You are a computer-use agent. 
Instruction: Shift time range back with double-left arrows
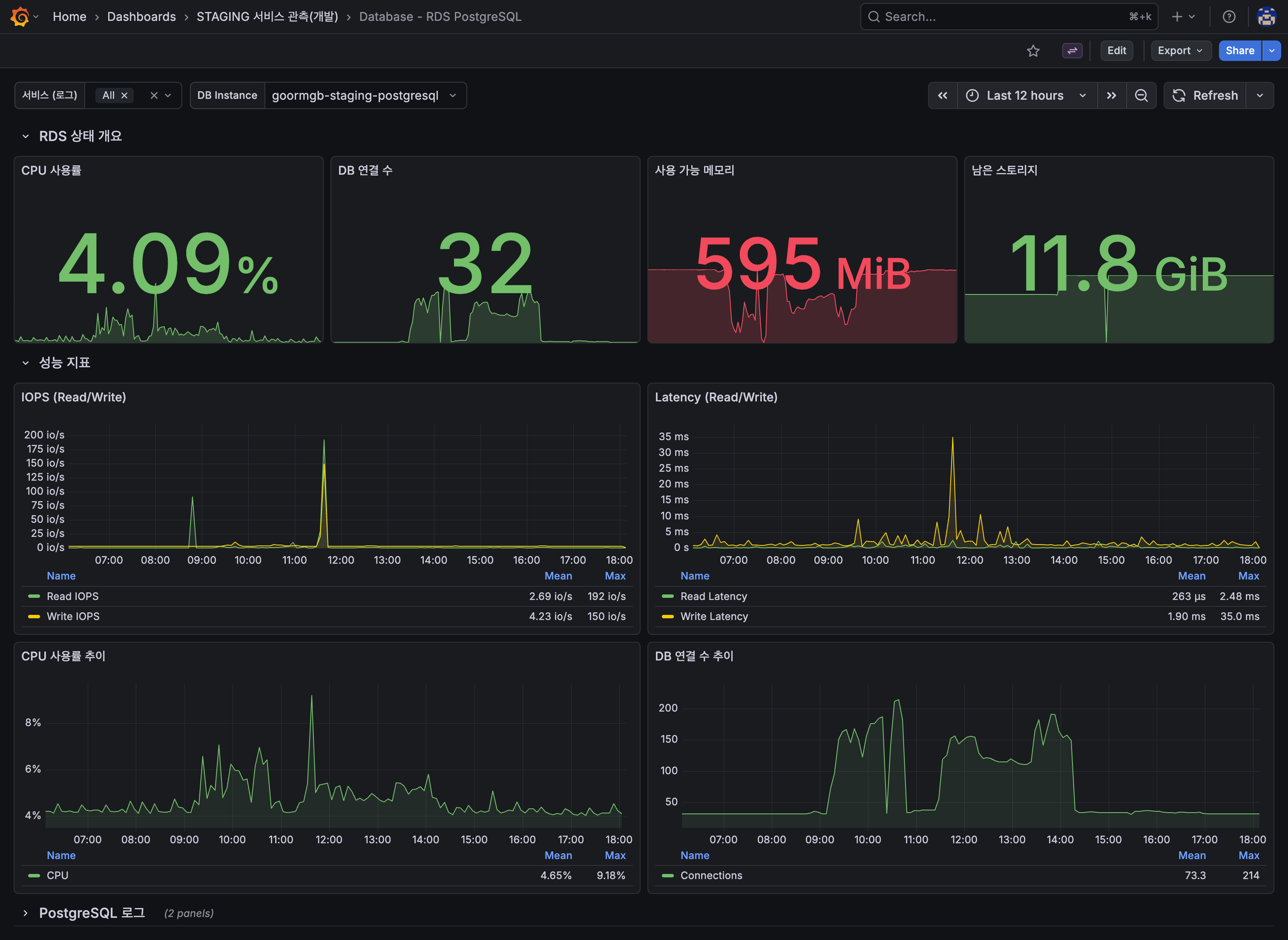[x=943, y=95]
